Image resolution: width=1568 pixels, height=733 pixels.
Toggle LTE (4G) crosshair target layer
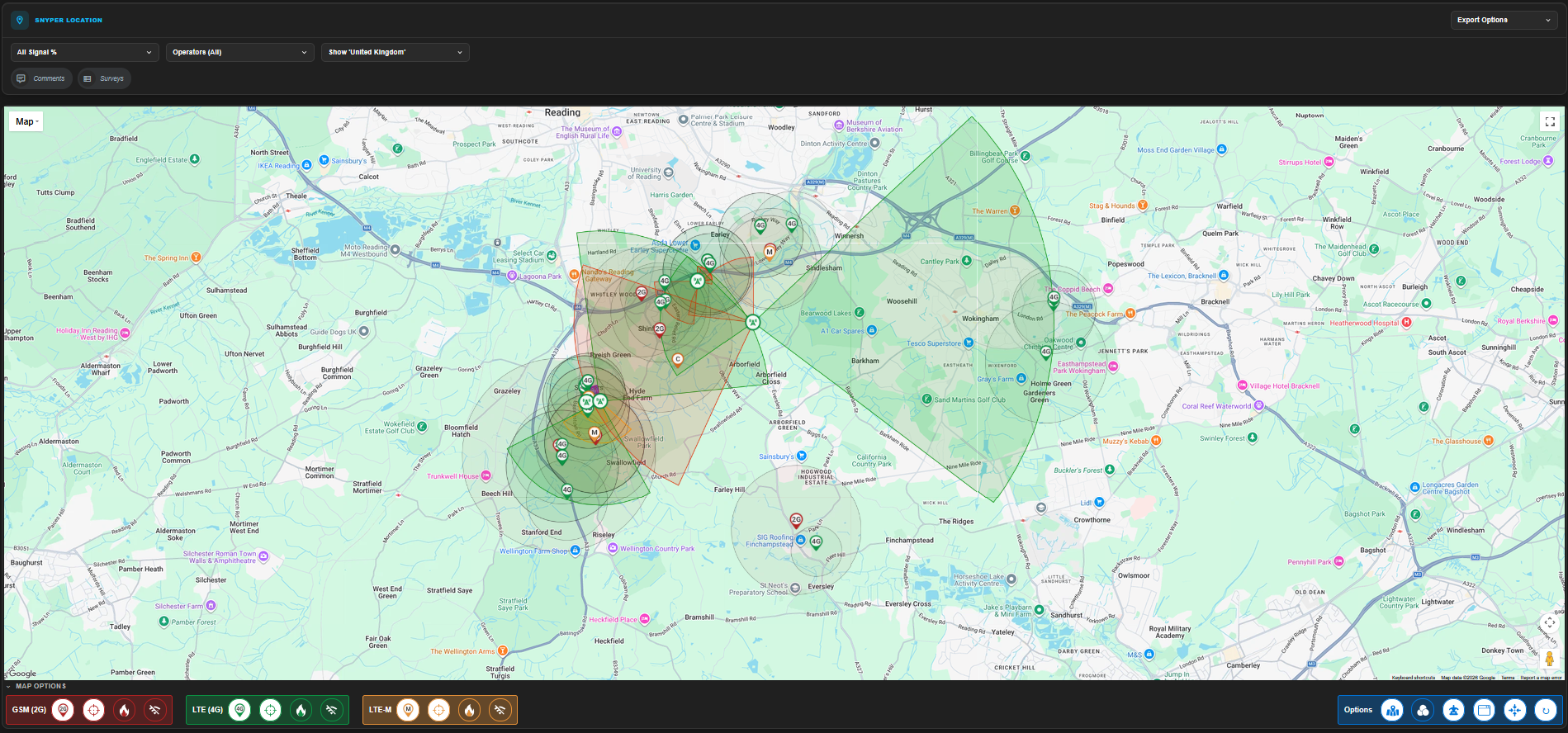[x=270, y=710]
